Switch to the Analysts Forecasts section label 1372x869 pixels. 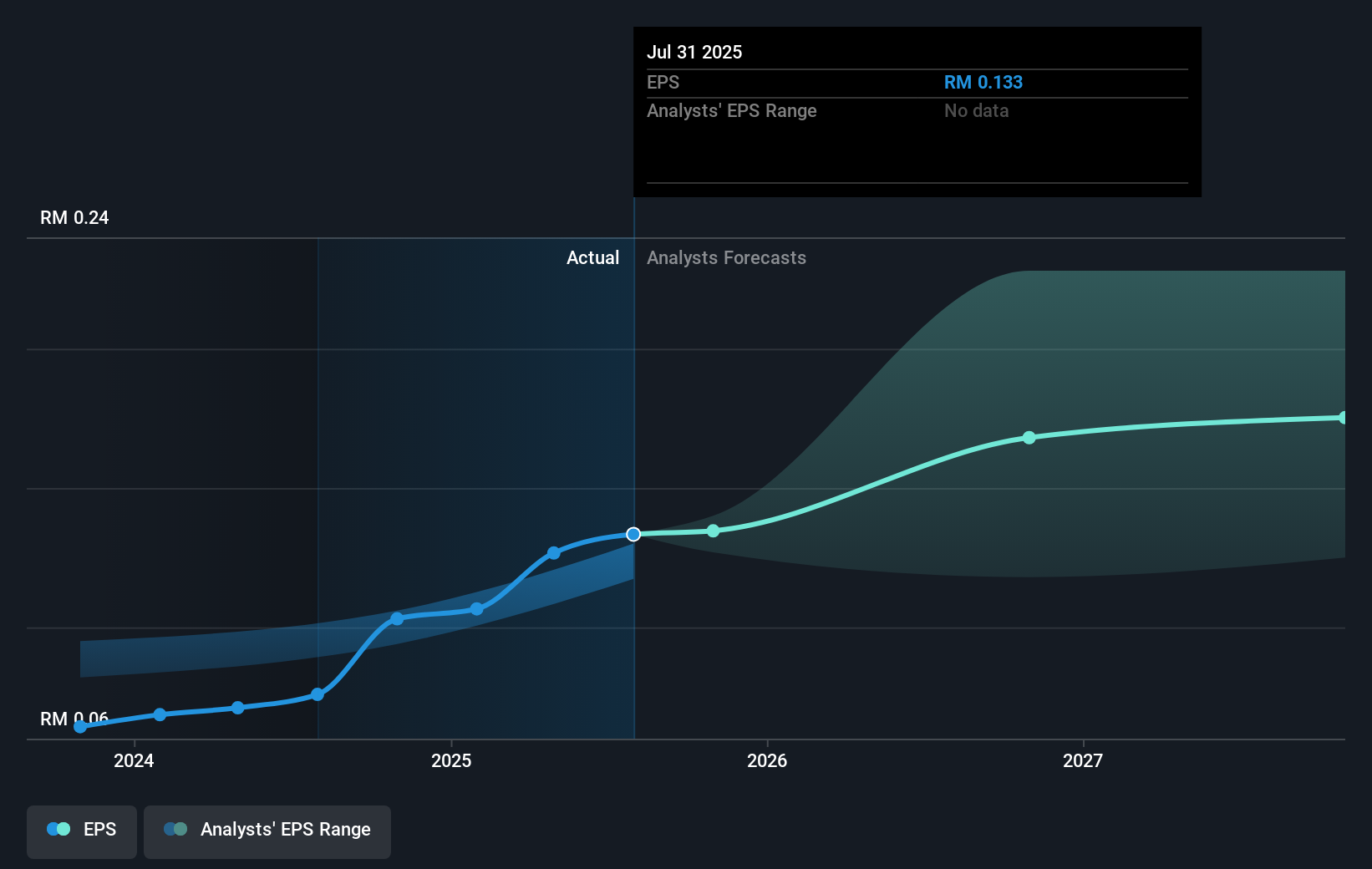coord(725,257)
